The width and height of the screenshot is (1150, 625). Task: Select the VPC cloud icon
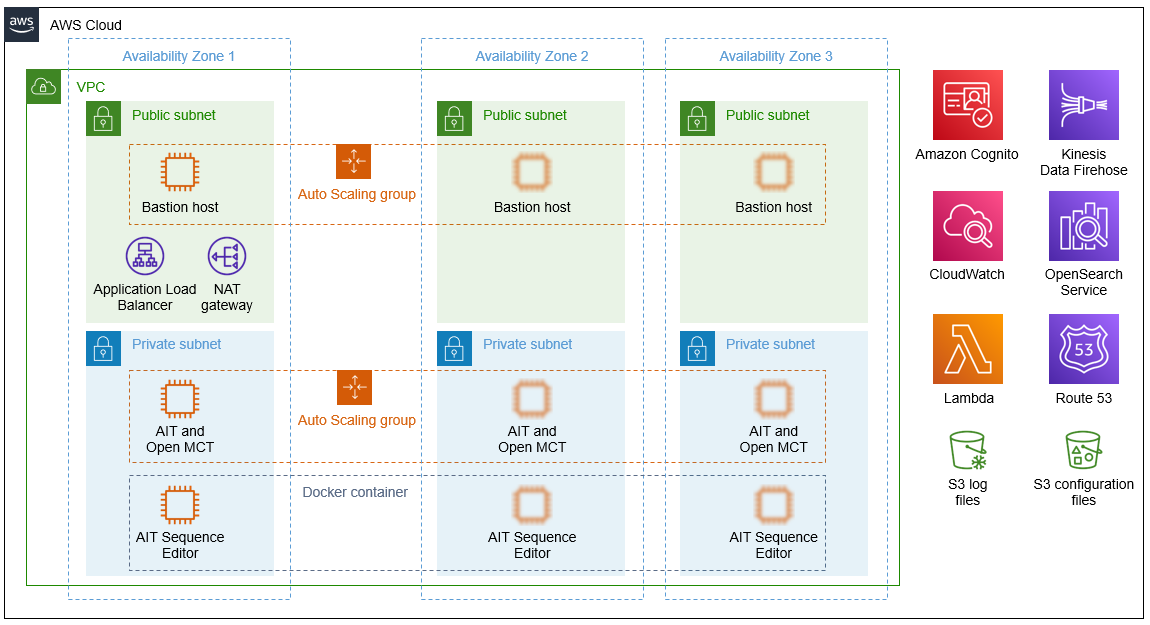tap(43, 87)
